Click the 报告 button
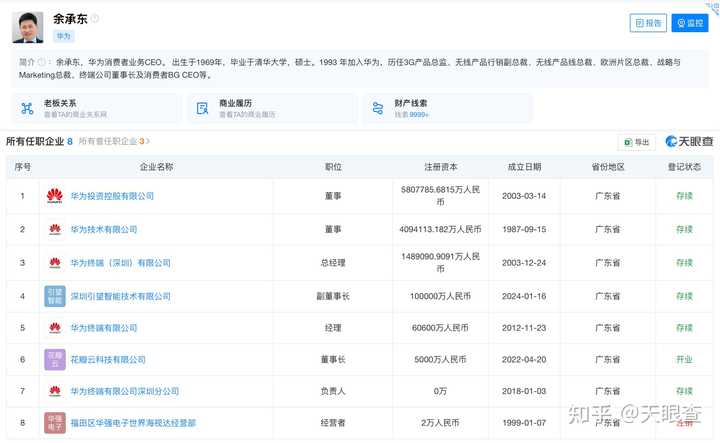The width and height of the screenshot is (720, 443). [648, 23]
